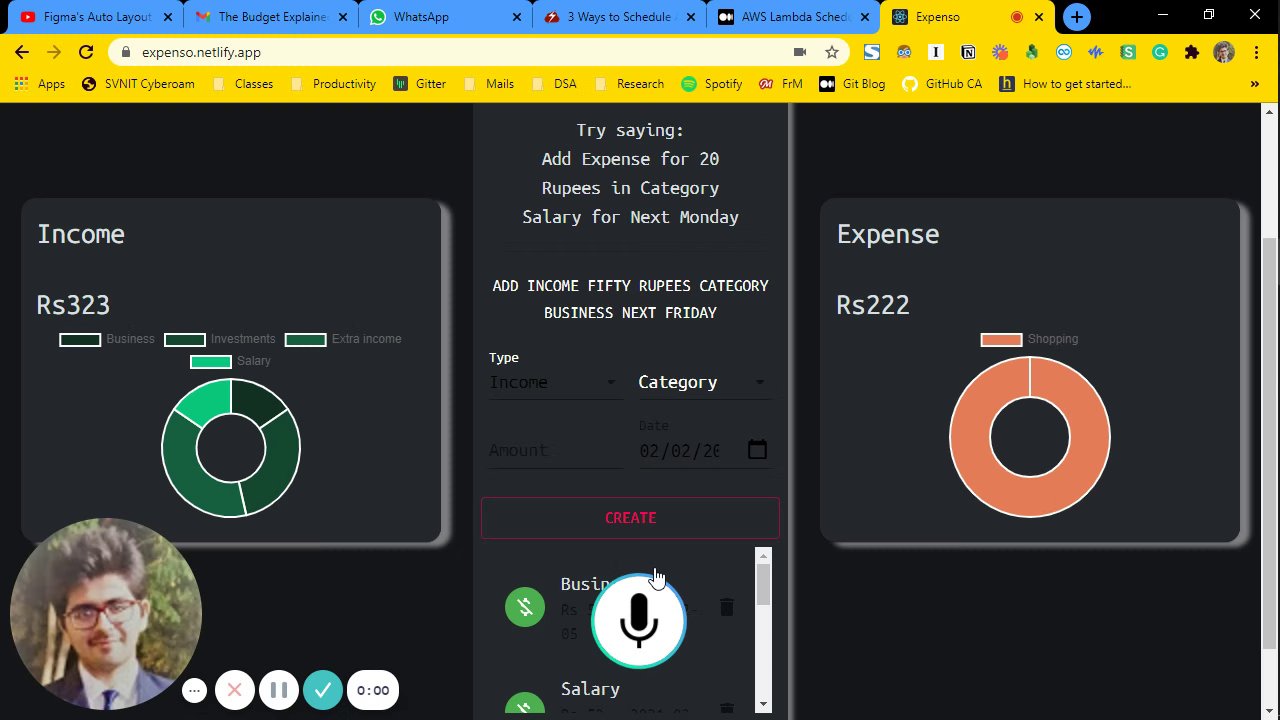1280x720 pixels.
Task: Click the address bar URL expenso.netlify.app
Action: (x=201, y=52)
